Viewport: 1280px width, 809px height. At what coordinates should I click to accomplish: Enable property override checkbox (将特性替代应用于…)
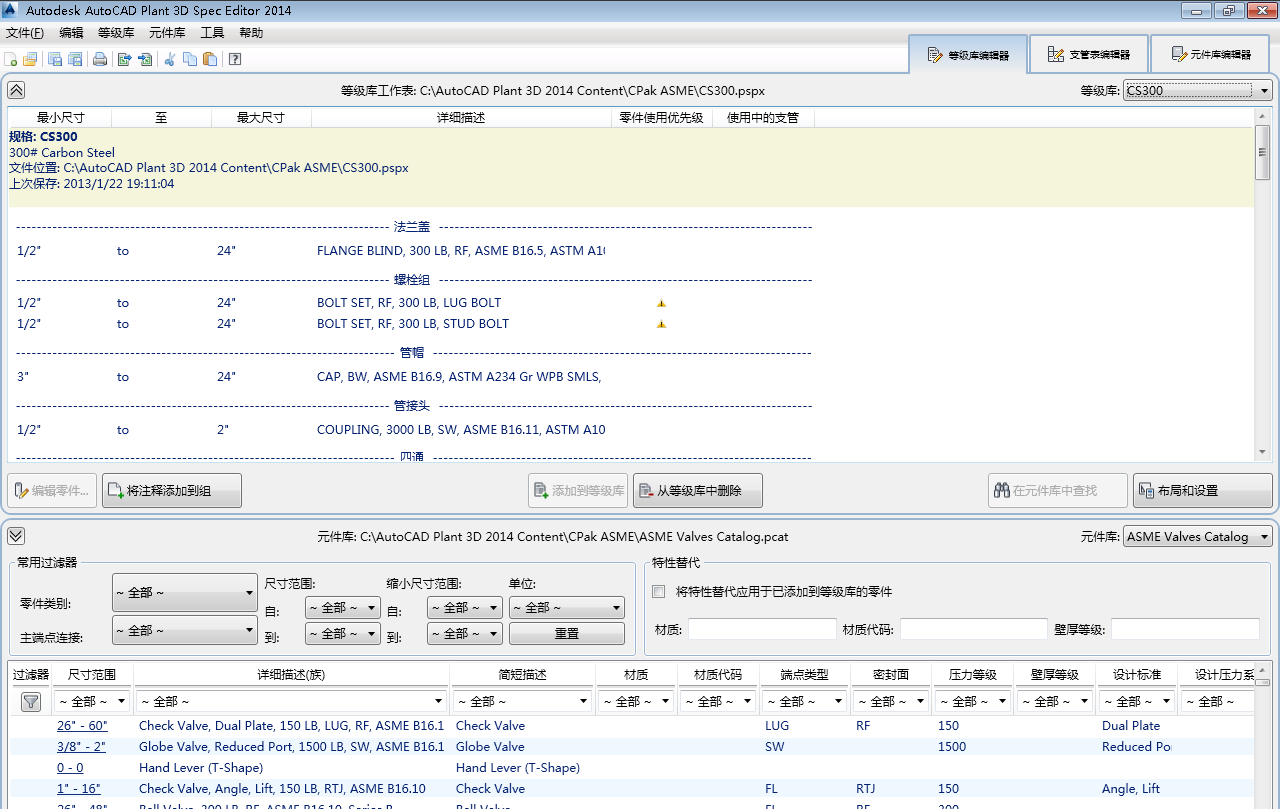coord(658,591)
